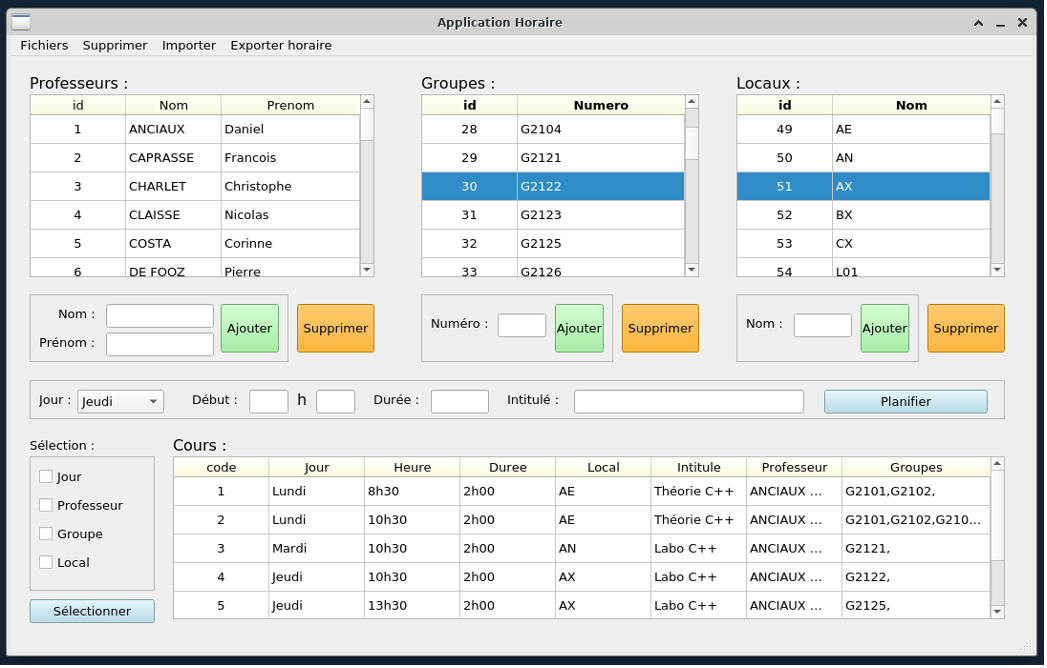This screenshot has height=668, width=1047.
Task: Click the Numero header in Groupes table
Action: tap(601, 106)
